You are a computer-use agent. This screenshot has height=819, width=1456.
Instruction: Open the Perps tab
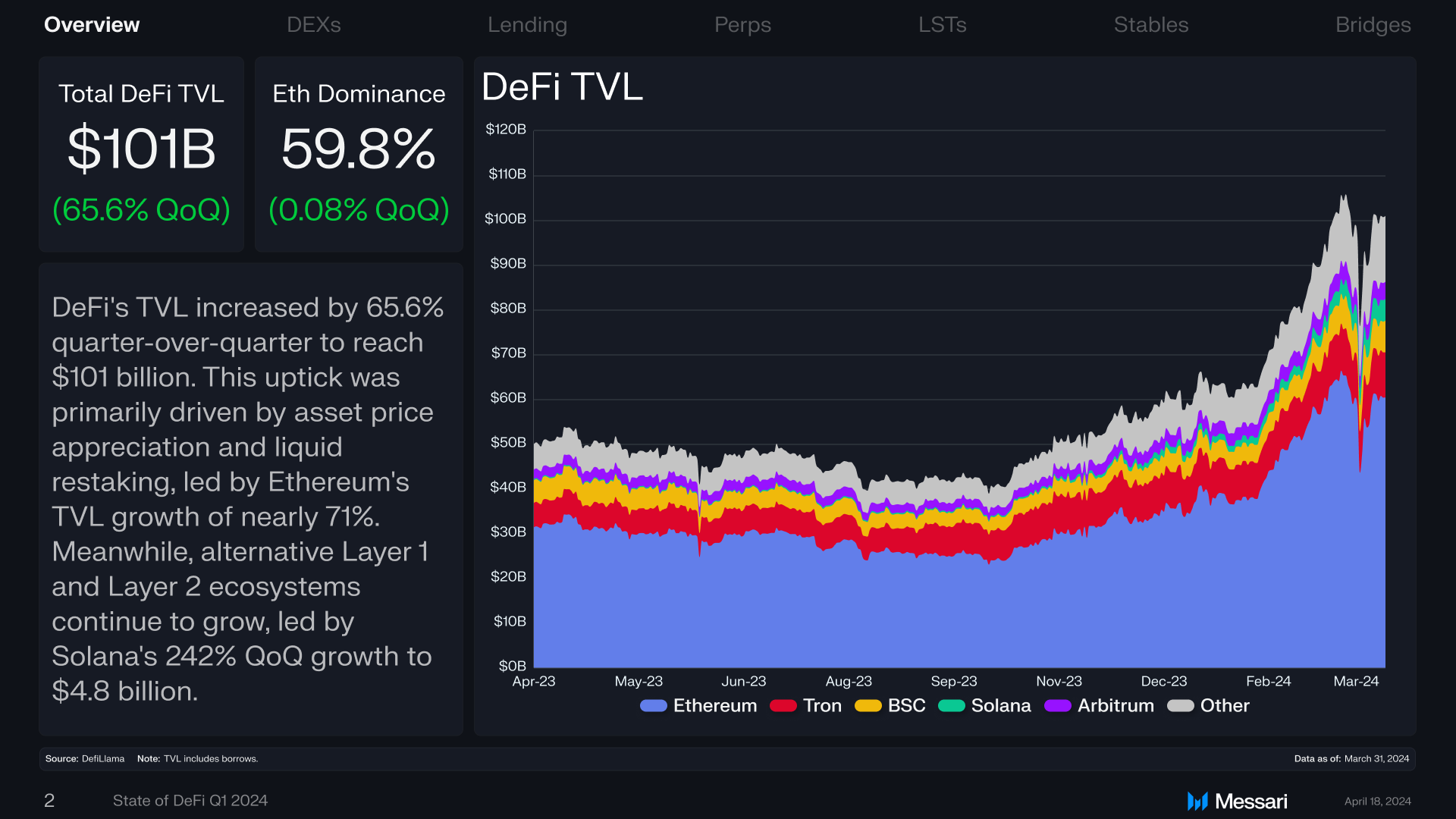742,25
